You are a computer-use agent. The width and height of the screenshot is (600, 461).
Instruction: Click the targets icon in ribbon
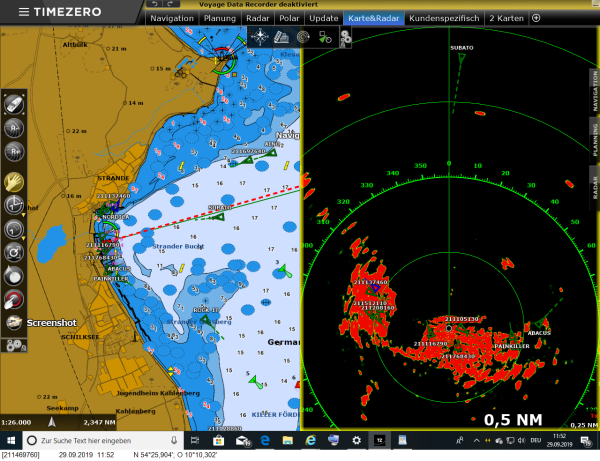click(x=325, y=37)
